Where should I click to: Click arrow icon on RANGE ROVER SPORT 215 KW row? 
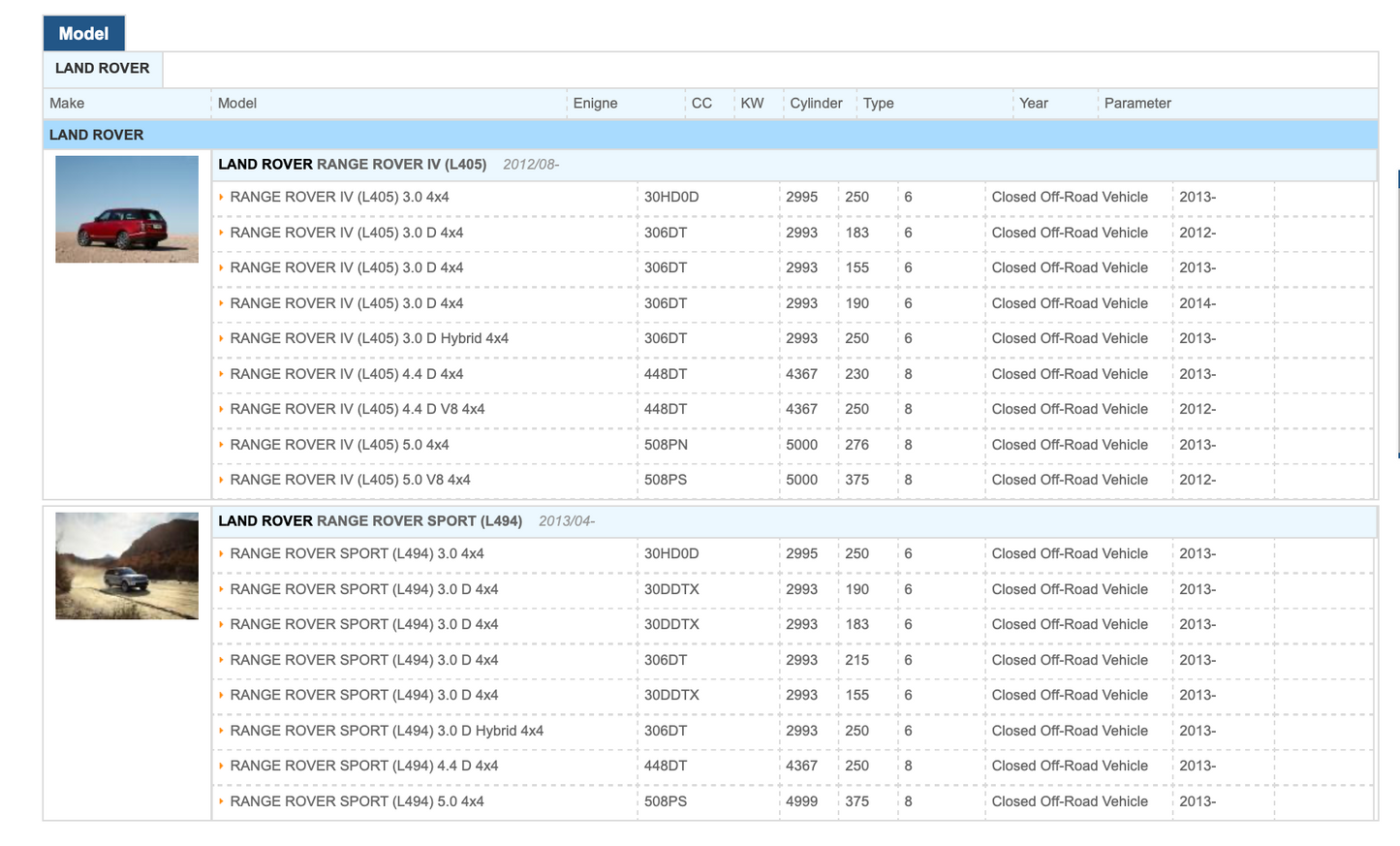pyautogui.click(x=221, y=660)
